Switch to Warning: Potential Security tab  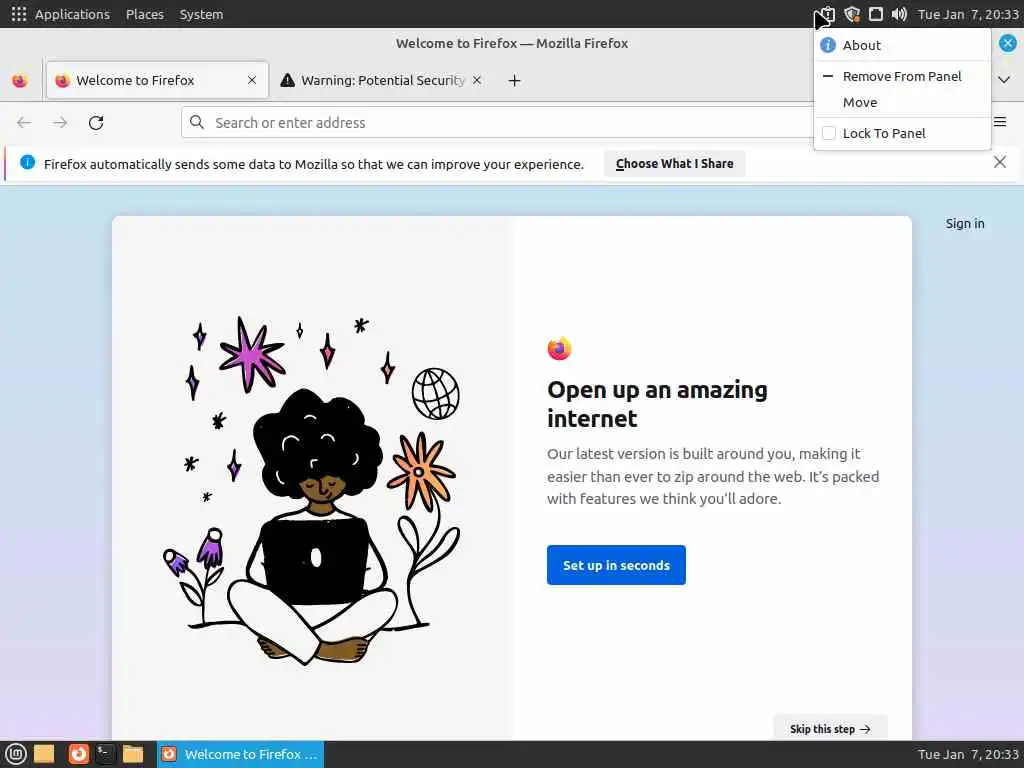[381, 80]
